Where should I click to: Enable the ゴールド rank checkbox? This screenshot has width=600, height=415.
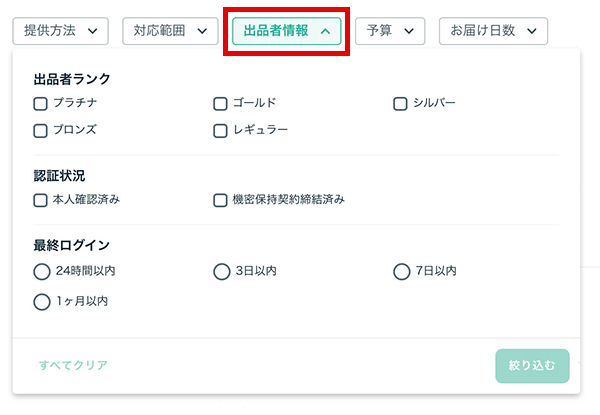pyautogui.click(x=220, y=104)
